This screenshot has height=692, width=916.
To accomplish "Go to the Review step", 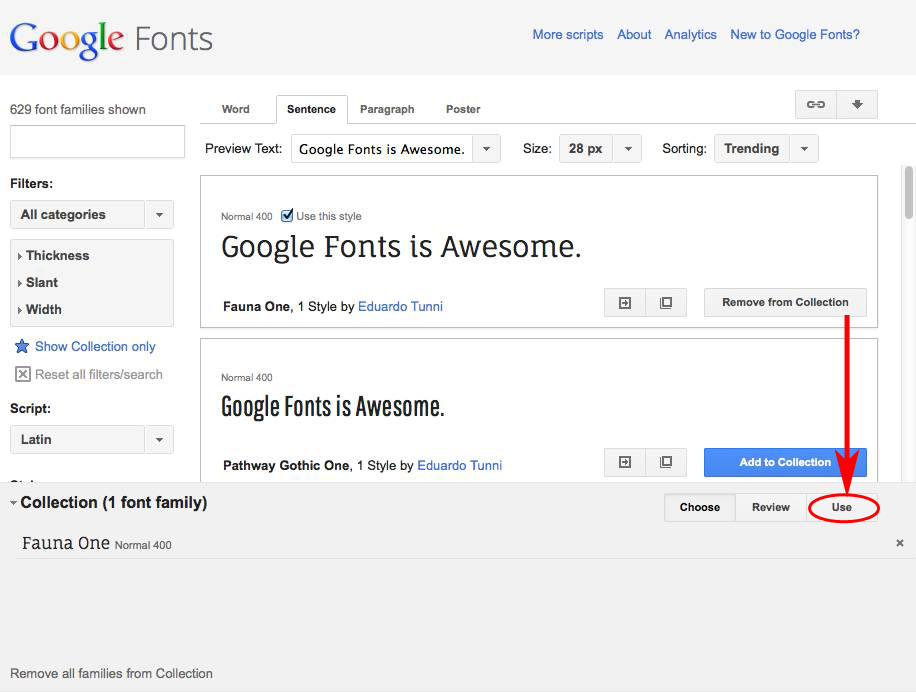I will [x=771, y=507].
